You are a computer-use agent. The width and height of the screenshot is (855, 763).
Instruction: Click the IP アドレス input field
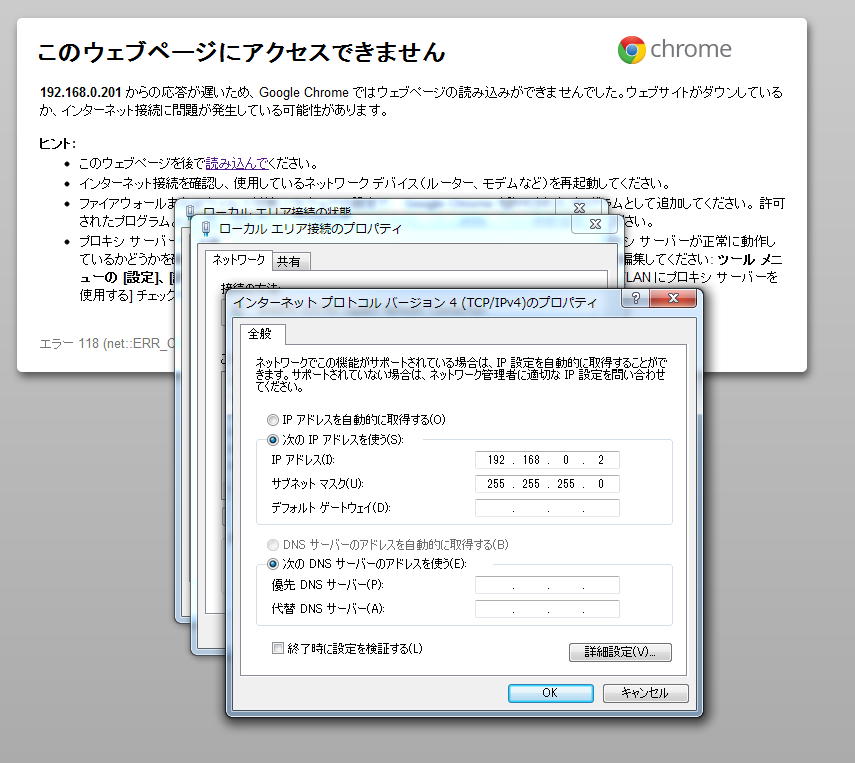547,460
